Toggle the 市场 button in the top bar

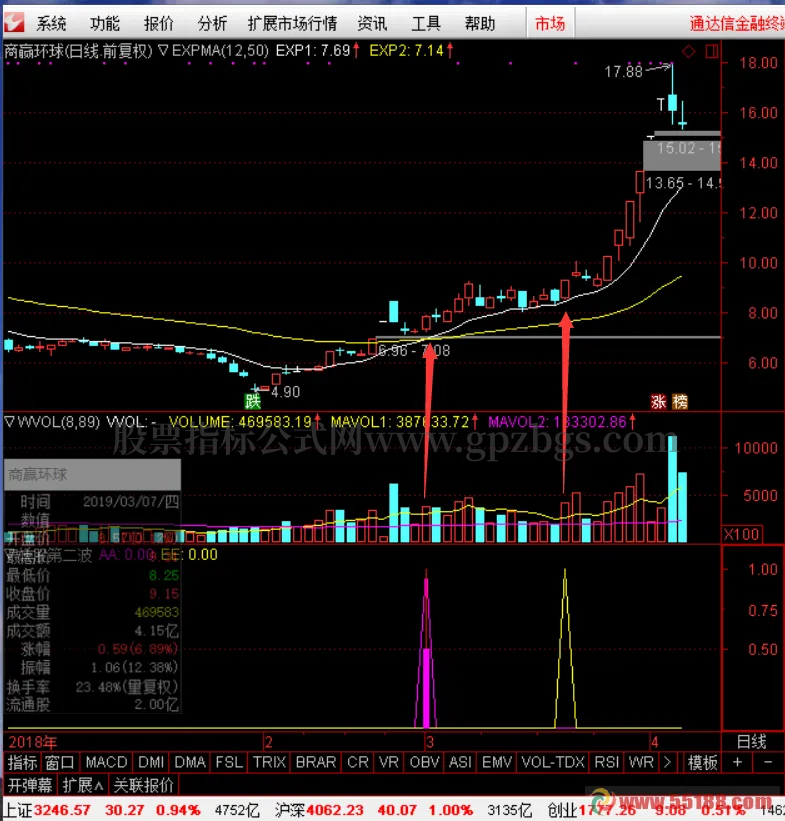tap(549, 24)
